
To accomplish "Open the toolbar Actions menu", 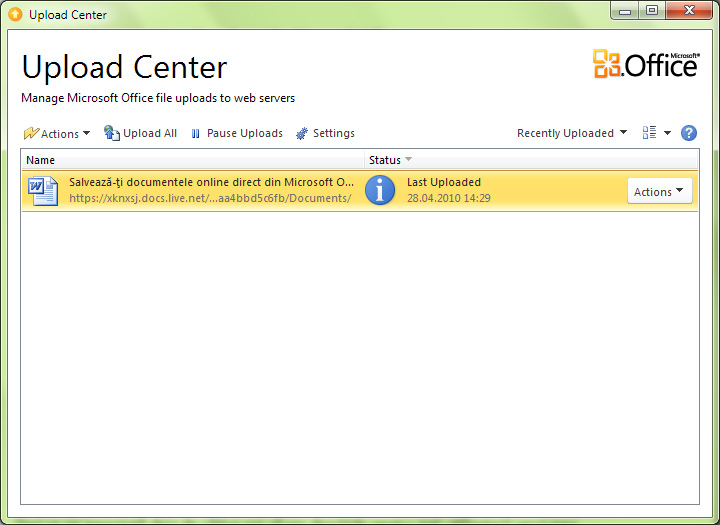I will coord(57,134).
